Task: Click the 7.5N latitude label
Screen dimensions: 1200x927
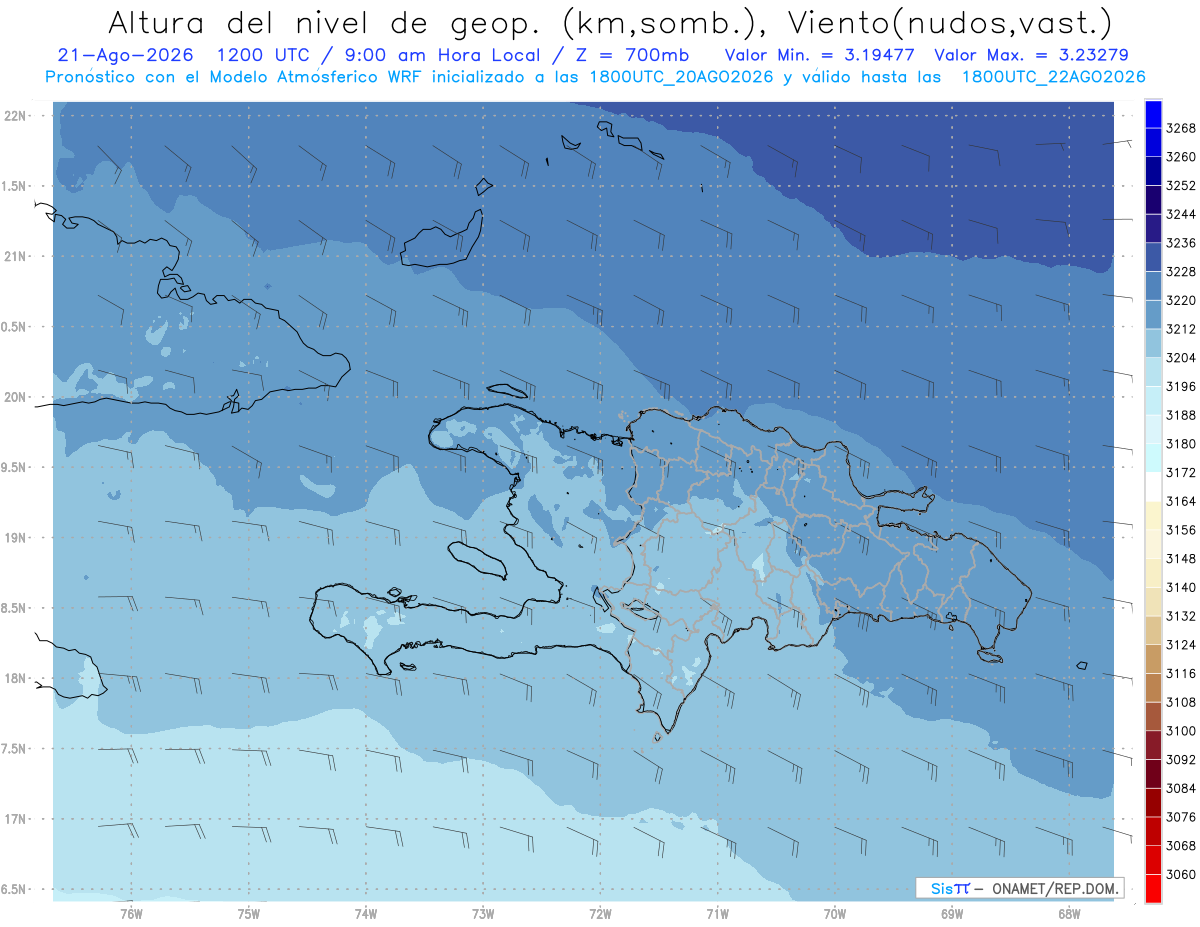Action: click(13, 749)
